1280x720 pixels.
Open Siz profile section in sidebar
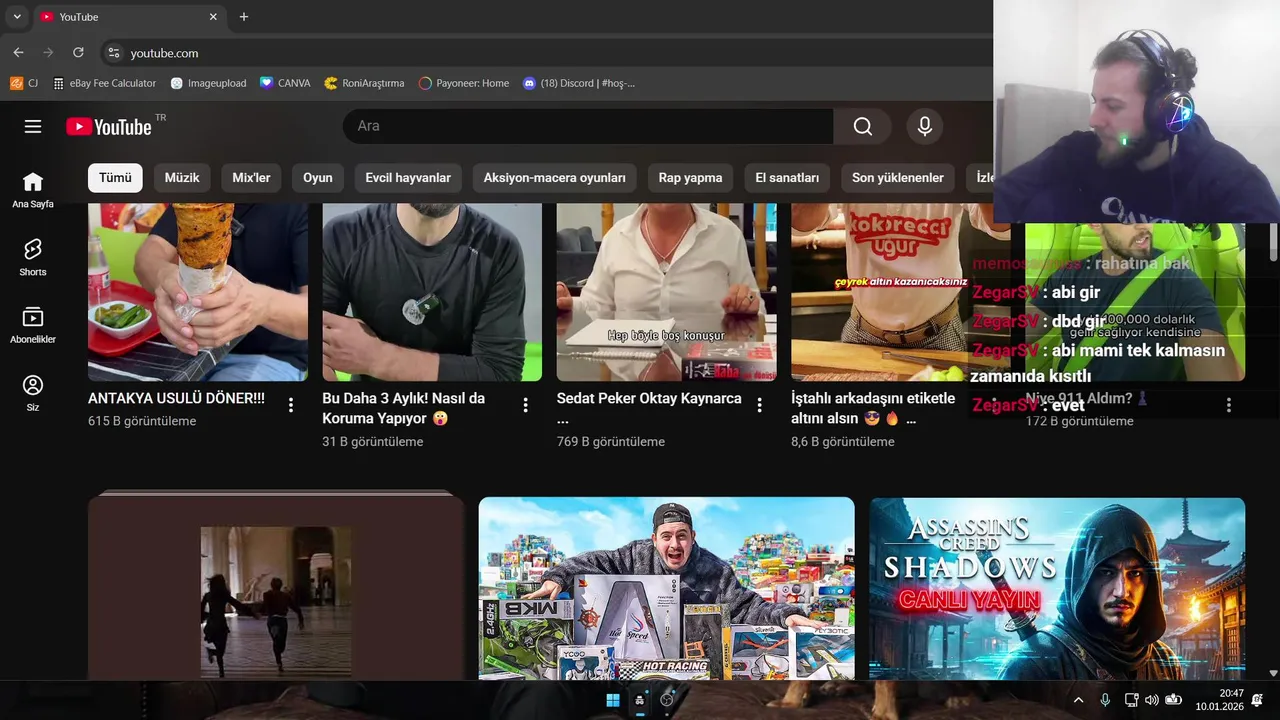pyautogui.click(x=33, y=393)
